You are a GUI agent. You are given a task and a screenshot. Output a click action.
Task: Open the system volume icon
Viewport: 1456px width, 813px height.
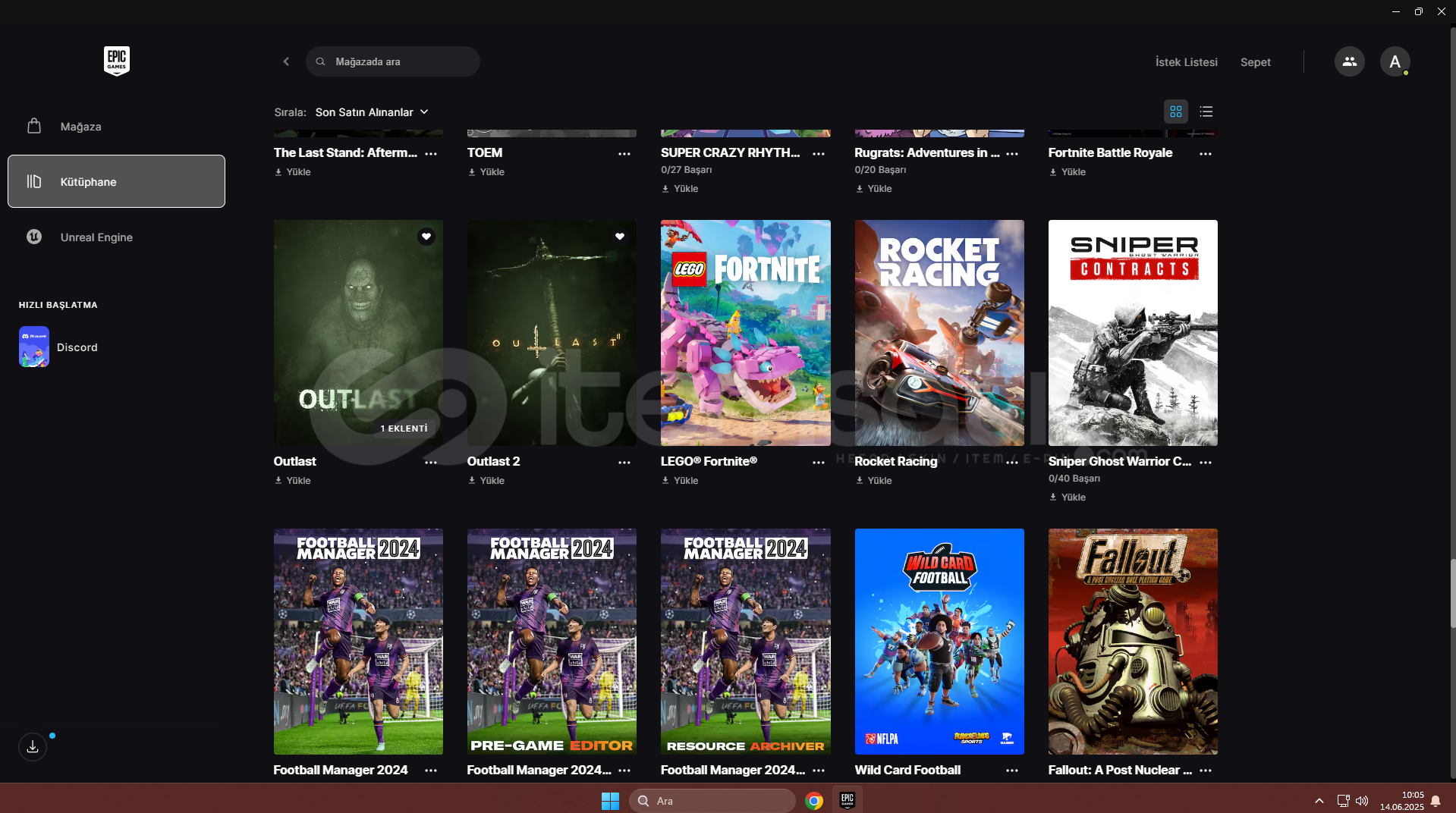[x=1362, y=801]
